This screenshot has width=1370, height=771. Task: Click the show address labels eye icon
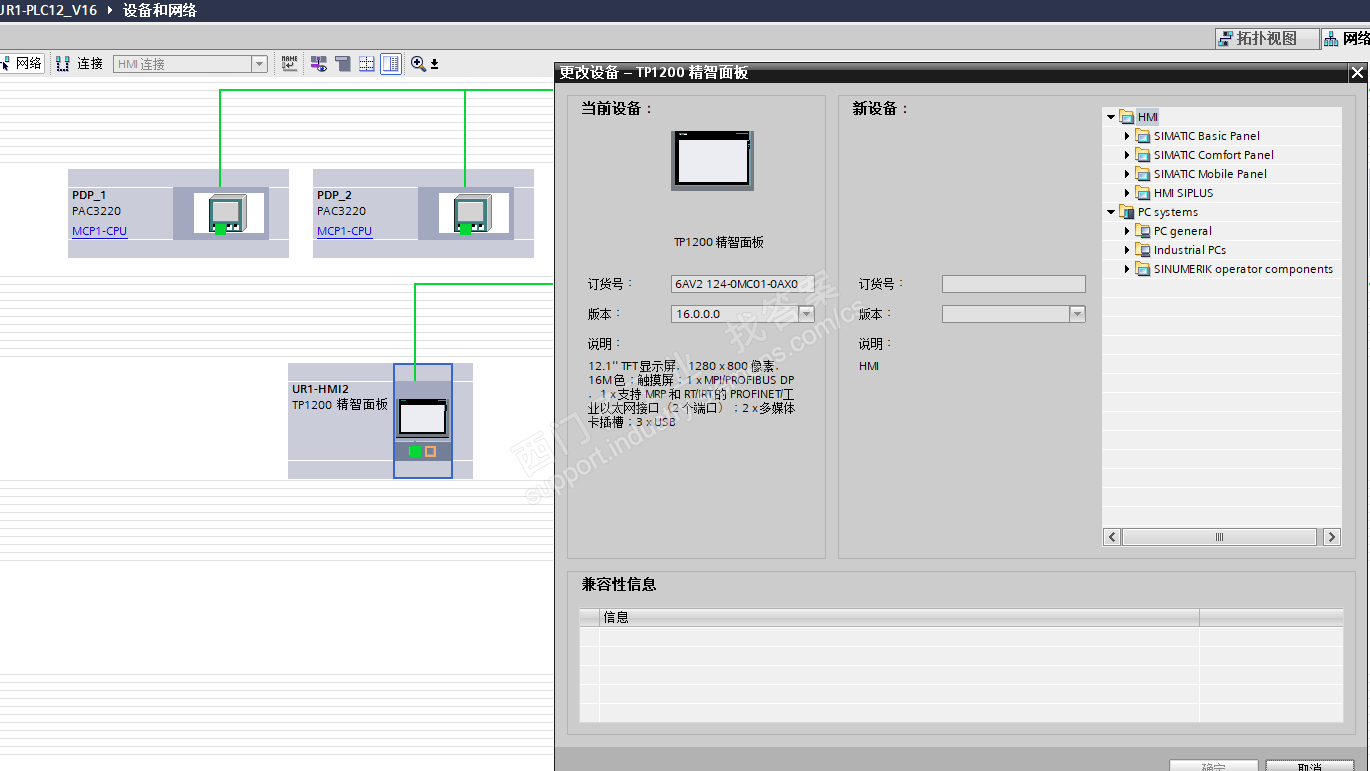(x=319, y=64)
